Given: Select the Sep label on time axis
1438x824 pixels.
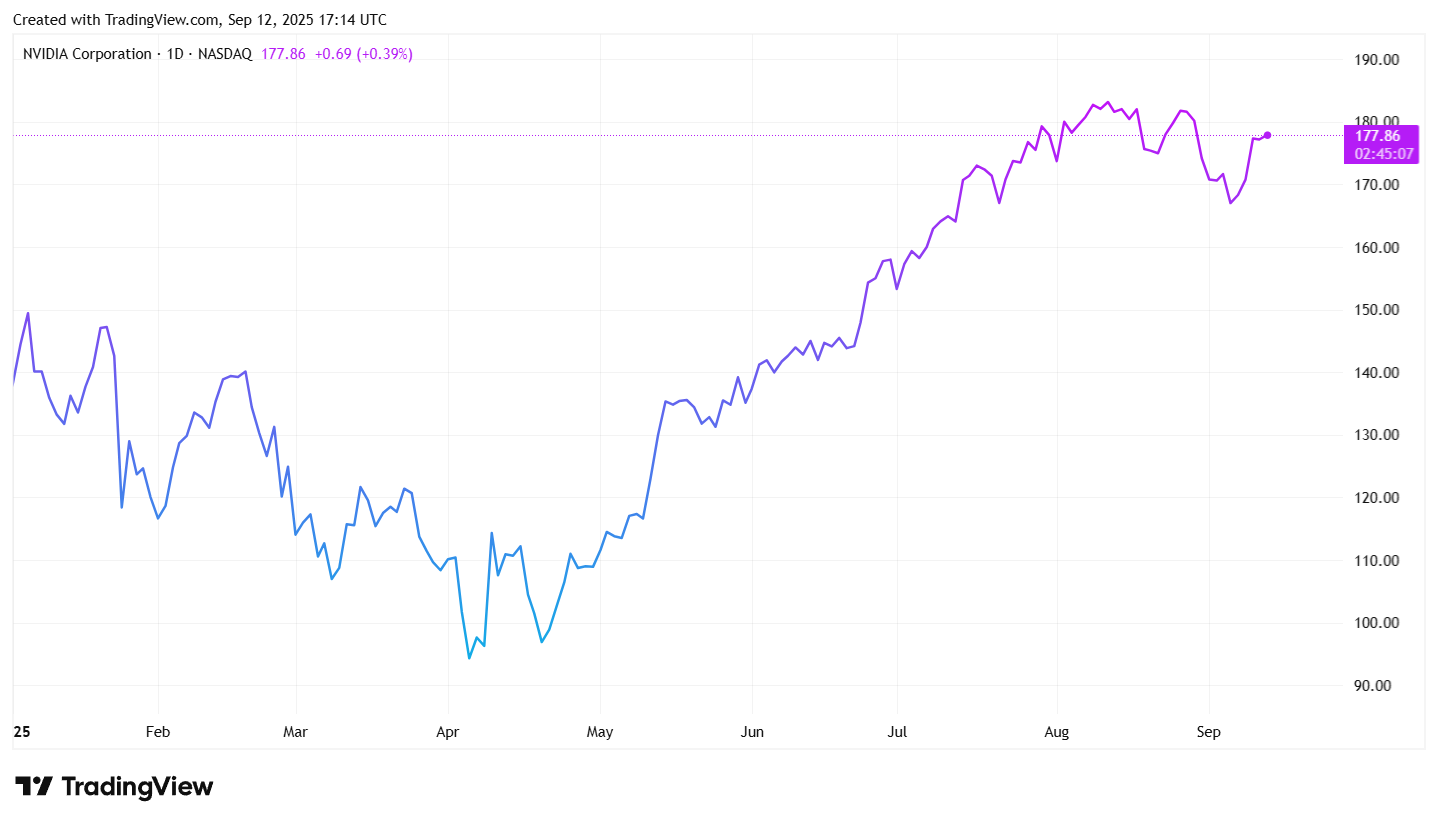Looking at the screenshot, I should (x=1209, y=732).
